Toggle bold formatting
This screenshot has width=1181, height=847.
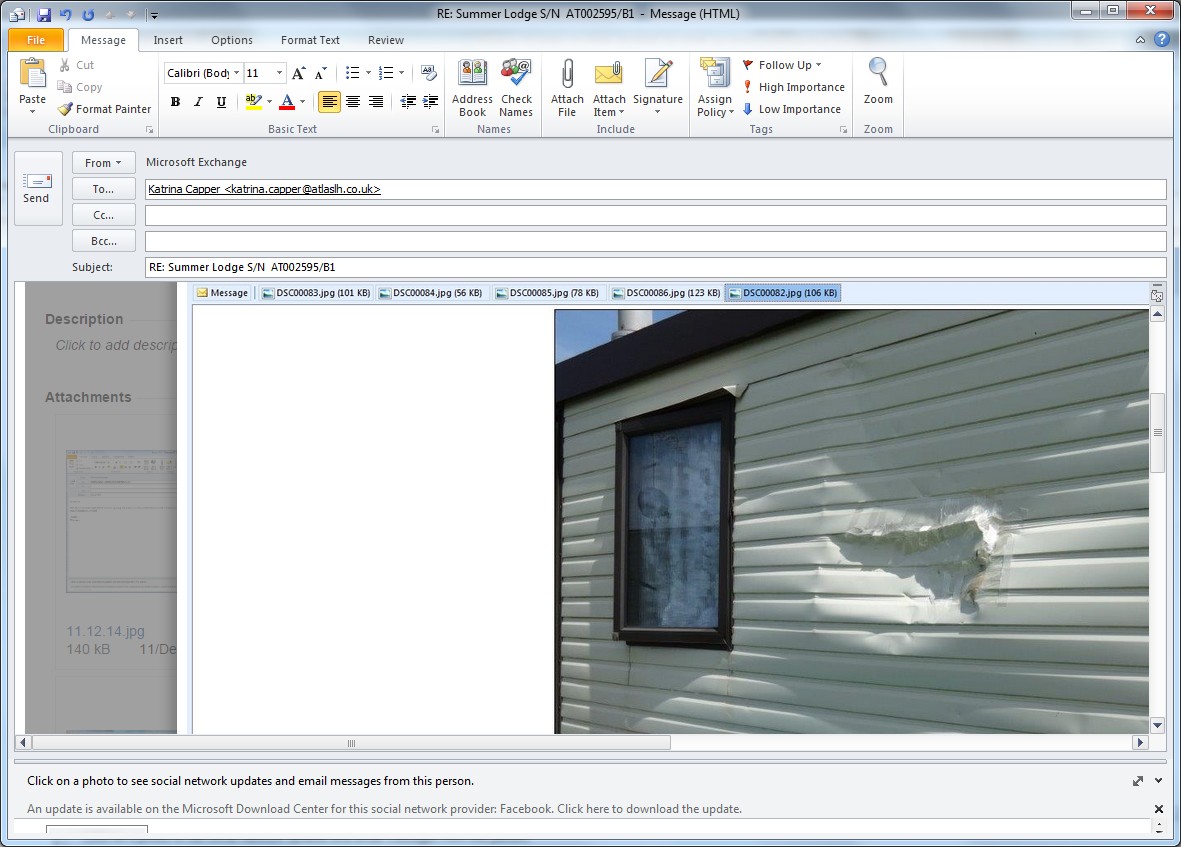click(175, 102)
